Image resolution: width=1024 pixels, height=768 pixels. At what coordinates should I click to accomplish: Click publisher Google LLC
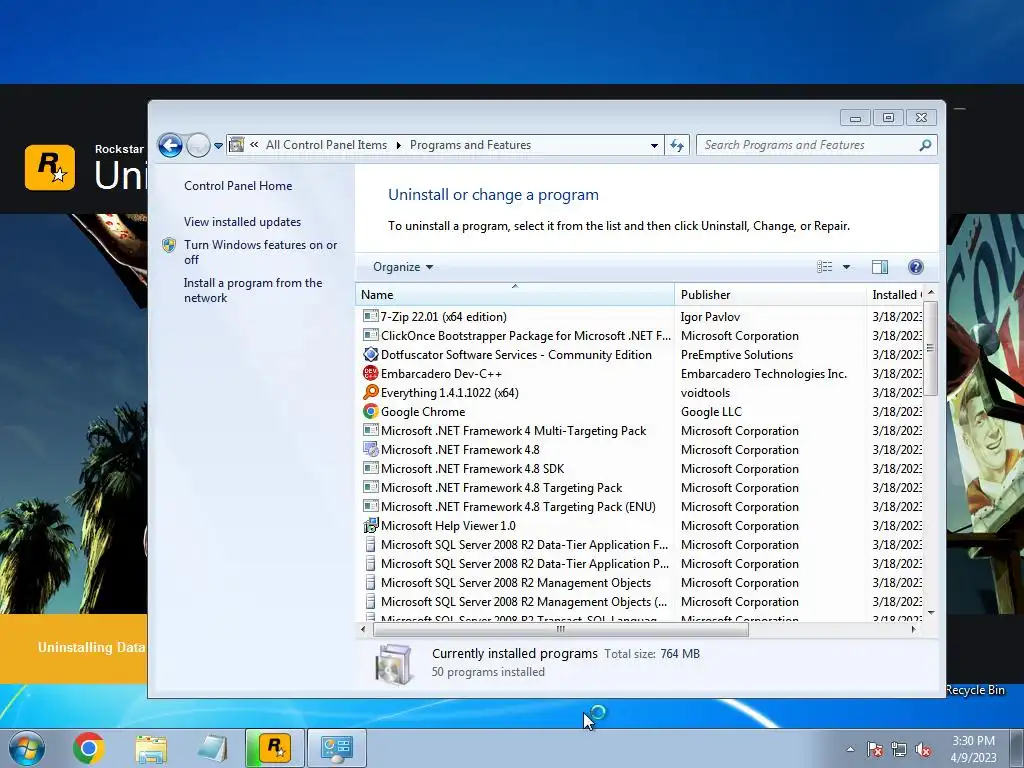pyautogui.click(x=711, y=411)
